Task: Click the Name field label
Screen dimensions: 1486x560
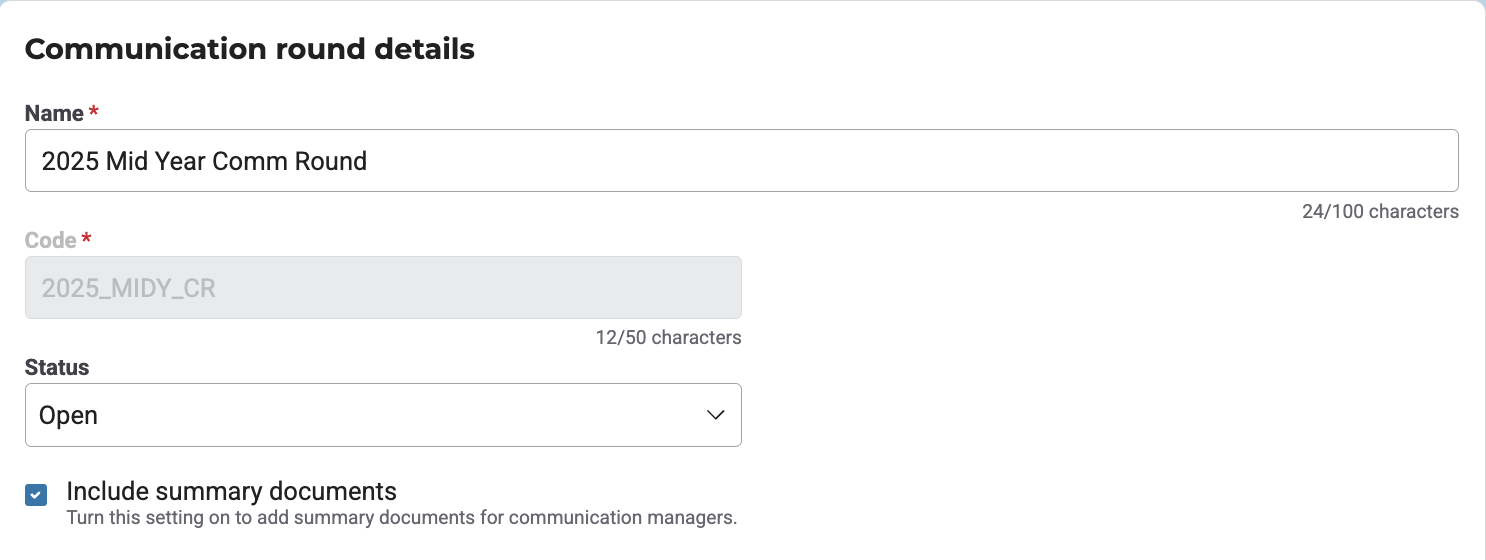Action: 54,114
